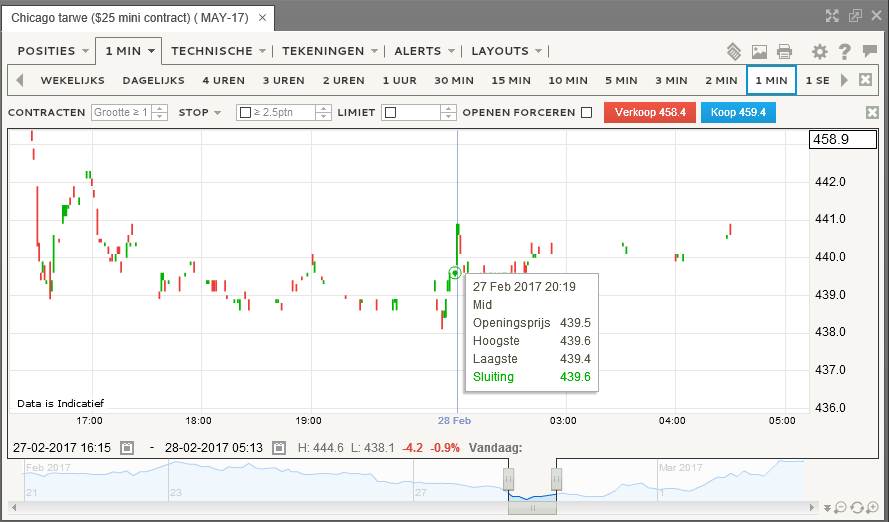Open help question mark icon
The height and width of the screenshot is (522, 889).
tap(845, 52)
